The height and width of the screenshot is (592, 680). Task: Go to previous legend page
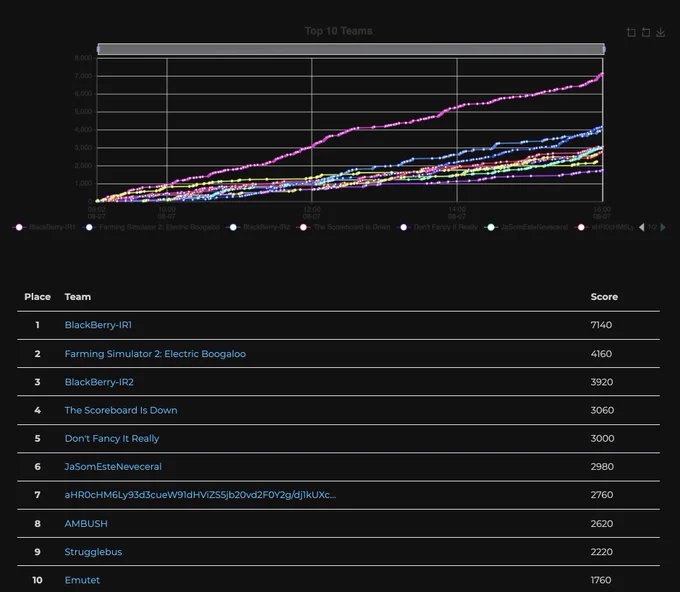click(641, 227)
